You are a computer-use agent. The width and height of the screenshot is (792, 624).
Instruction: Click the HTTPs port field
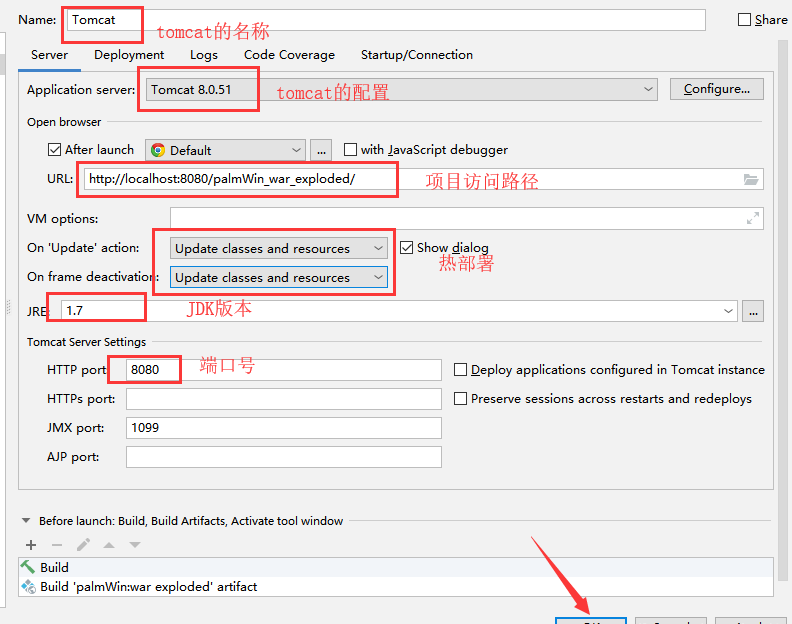[283, 399]
